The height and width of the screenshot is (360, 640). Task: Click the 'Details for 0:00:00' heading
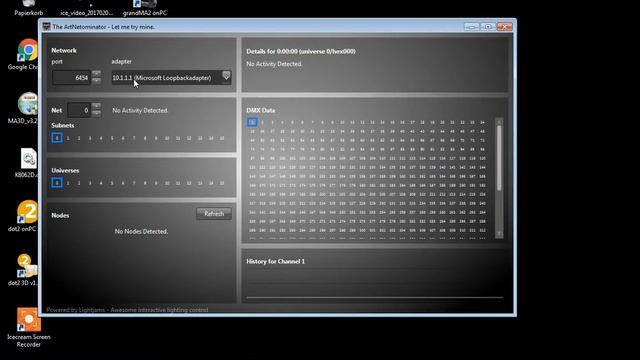301,51
